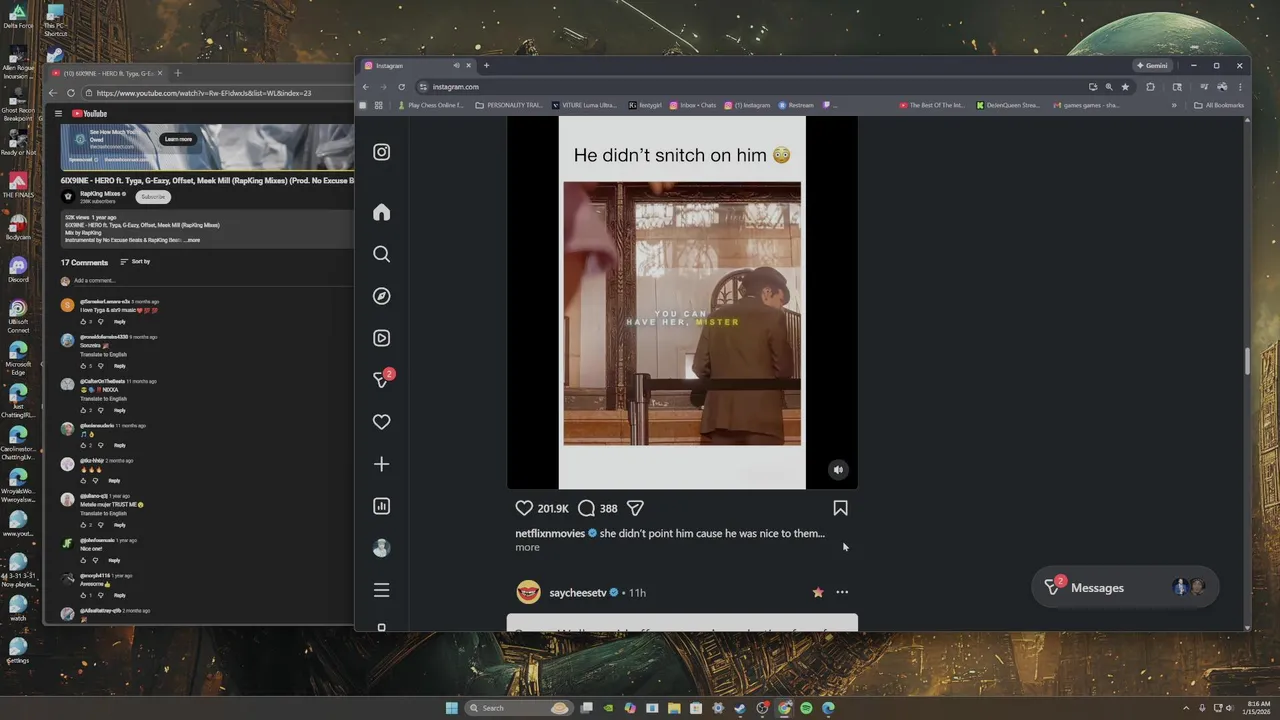The width and height of the screenshot is (1280, 720).
Task: Open the Explore compass in Instagram sidebar
Action: pyautogui.click(x=381, y=296)
